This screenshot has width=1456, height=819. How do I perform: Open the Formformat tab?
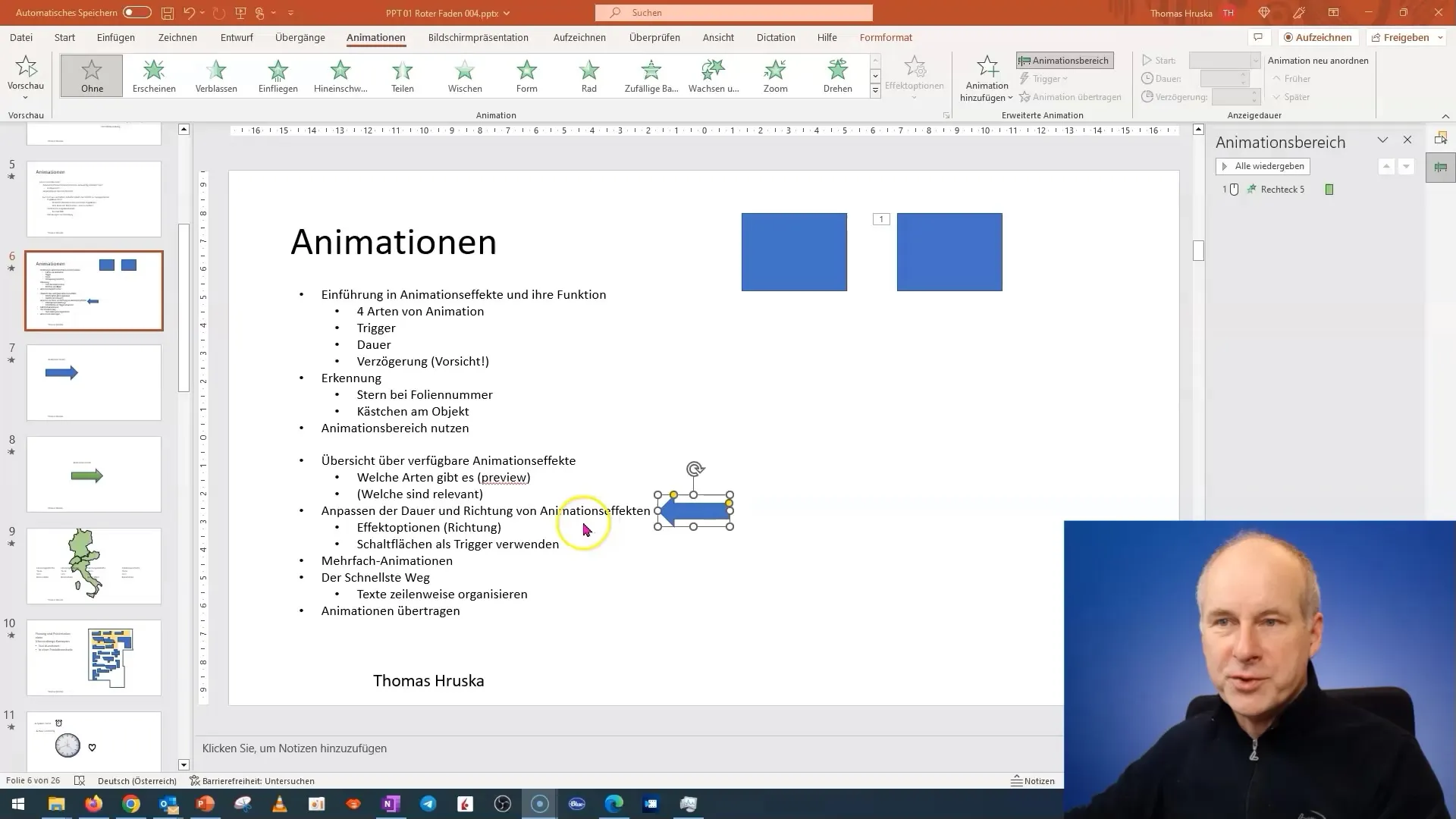coord(886,37)
